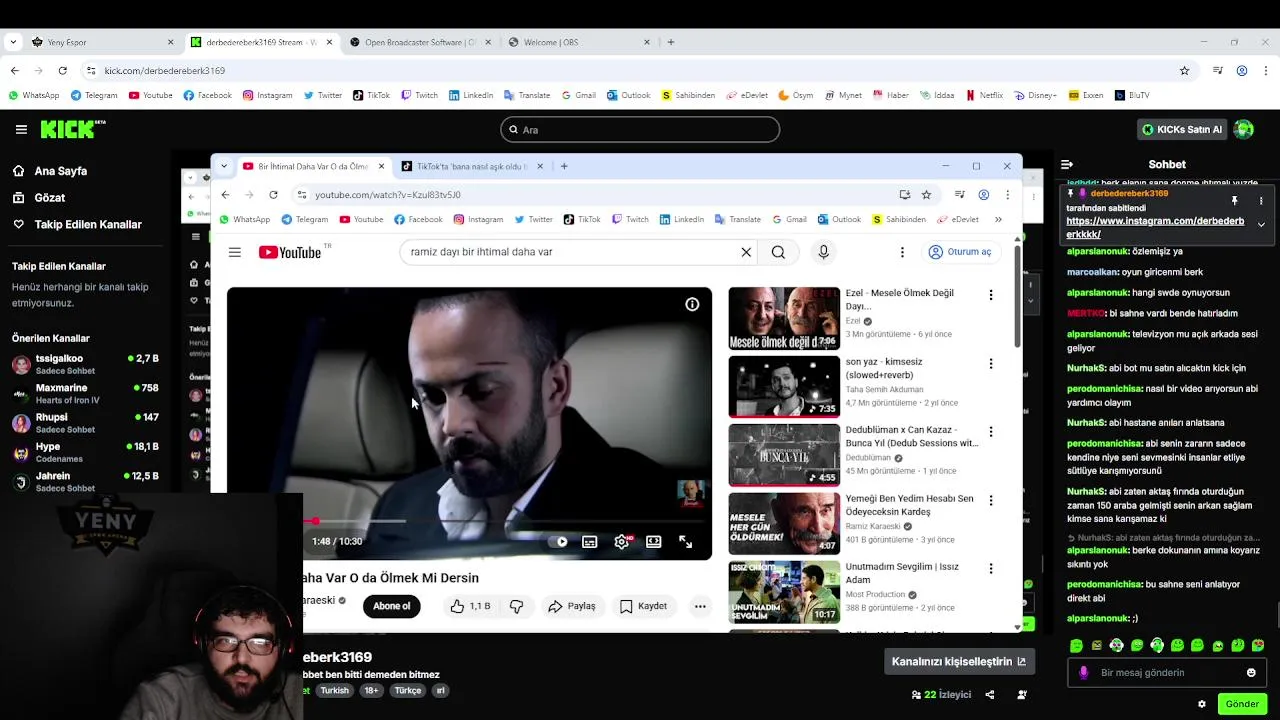Open outer Chrome tab search dropdown
This screenshot has width=1280, height=720.
[x=12, y=42]
